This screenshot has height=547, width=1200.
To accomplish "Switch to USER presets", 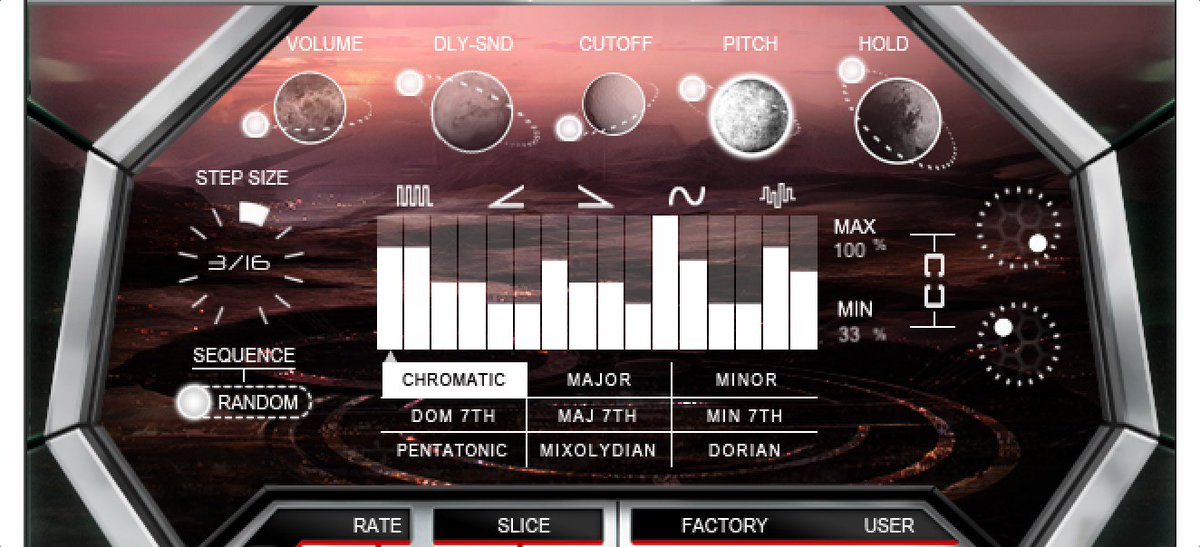I will [888, 526].
